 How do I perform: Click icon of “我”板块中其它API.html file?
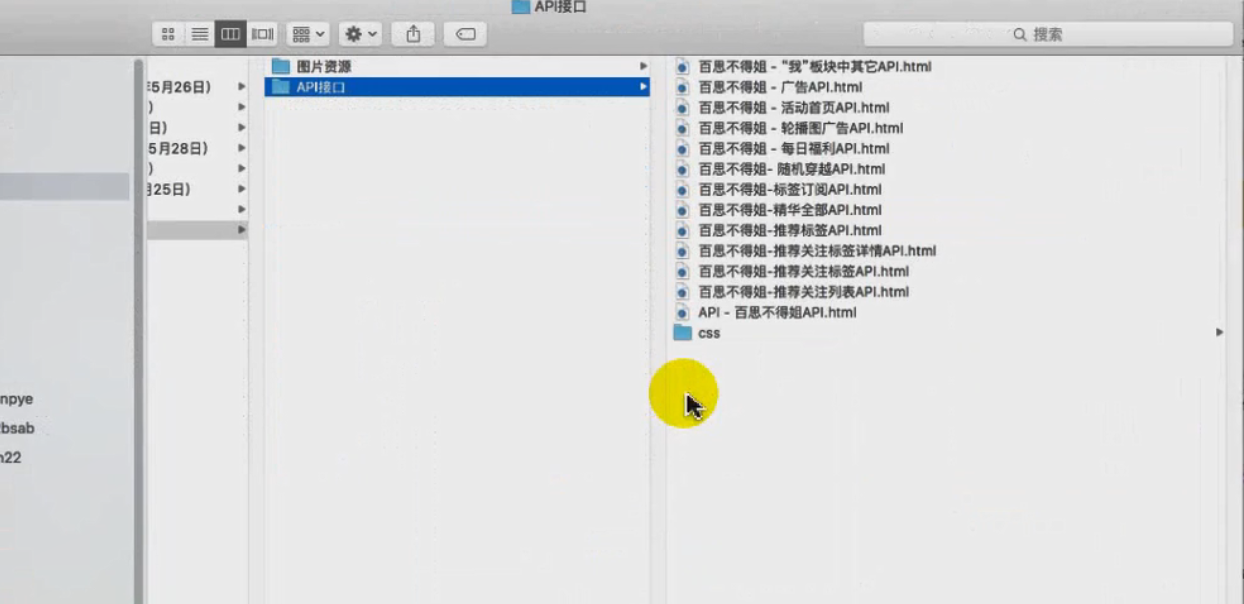coord(683,66)
